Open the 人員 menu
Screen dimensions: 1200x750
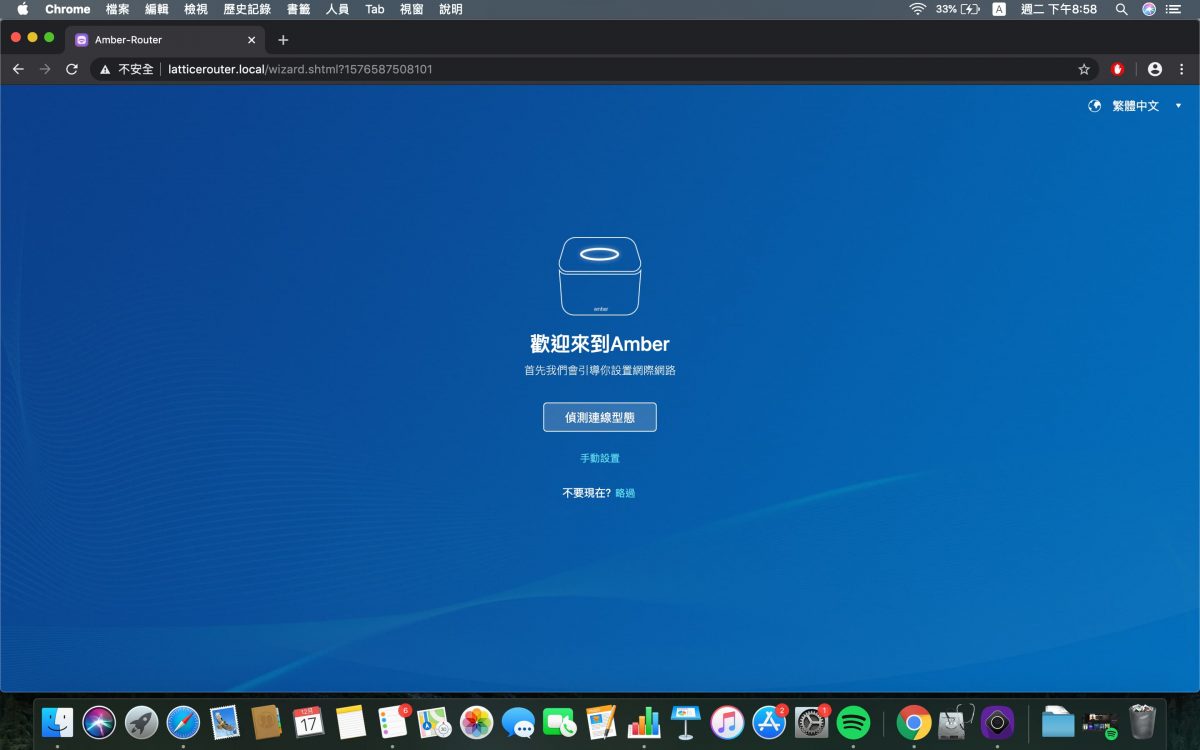coord(337,9)
